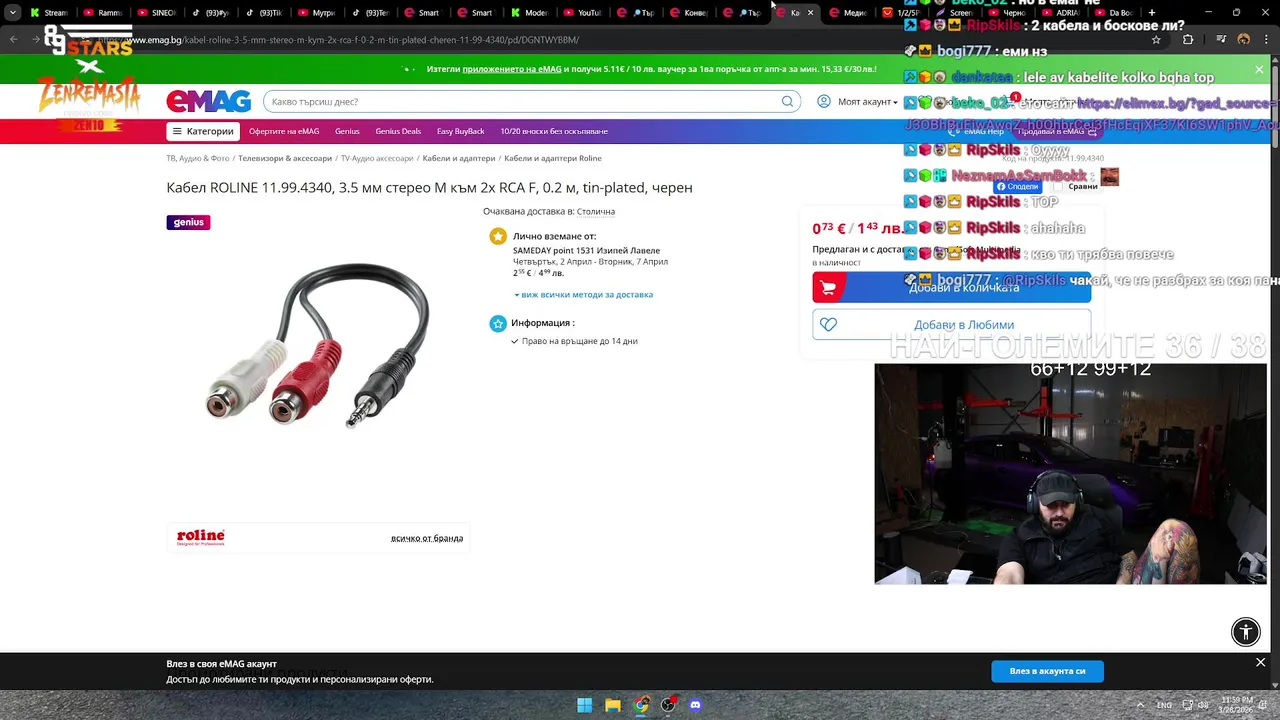The width and height of the screenshot is (1280, 720).
Task: Click the cart icon on the add button
Action: [828, 287]
